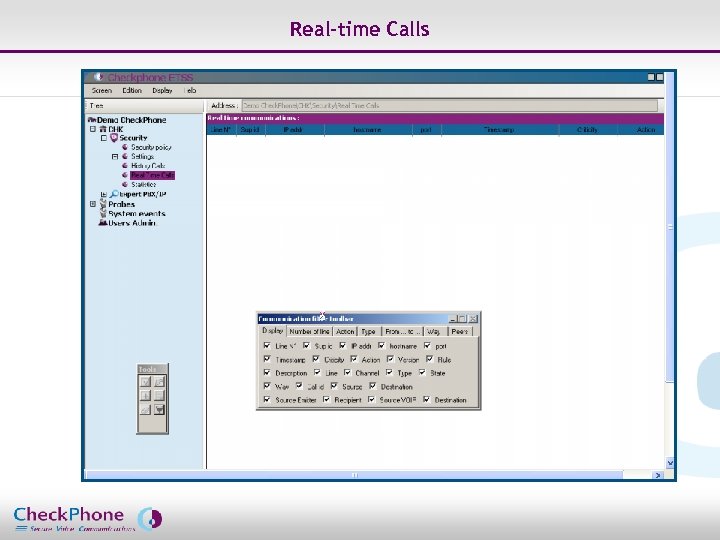Open the Display menu in menu bar

point(162,90)
